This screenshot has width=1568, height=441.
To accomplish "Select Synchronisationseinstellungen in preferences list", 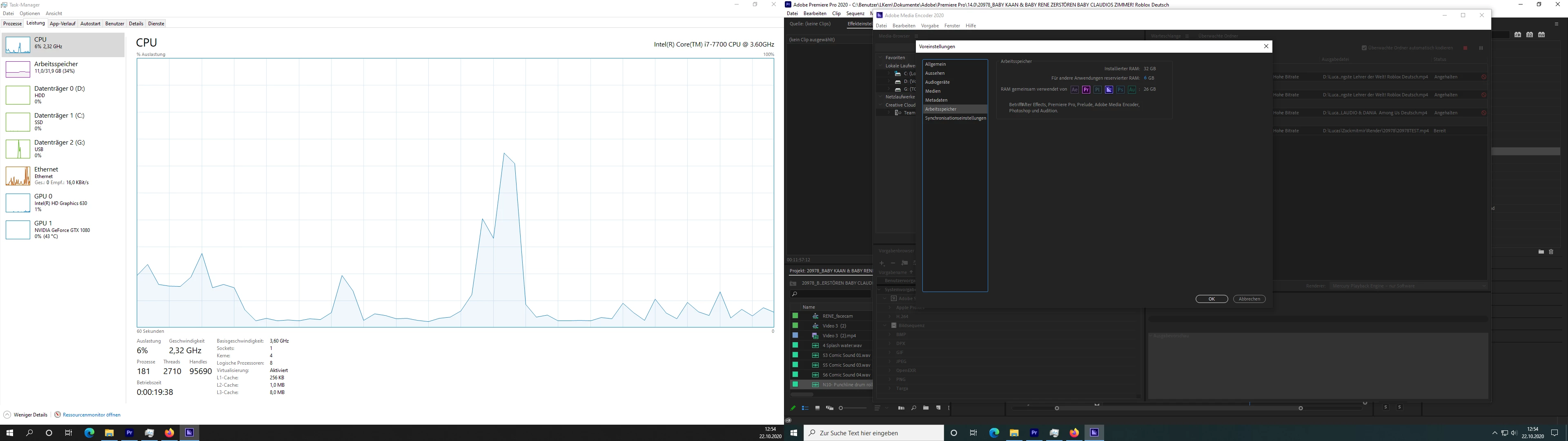I will coord(954,118).
